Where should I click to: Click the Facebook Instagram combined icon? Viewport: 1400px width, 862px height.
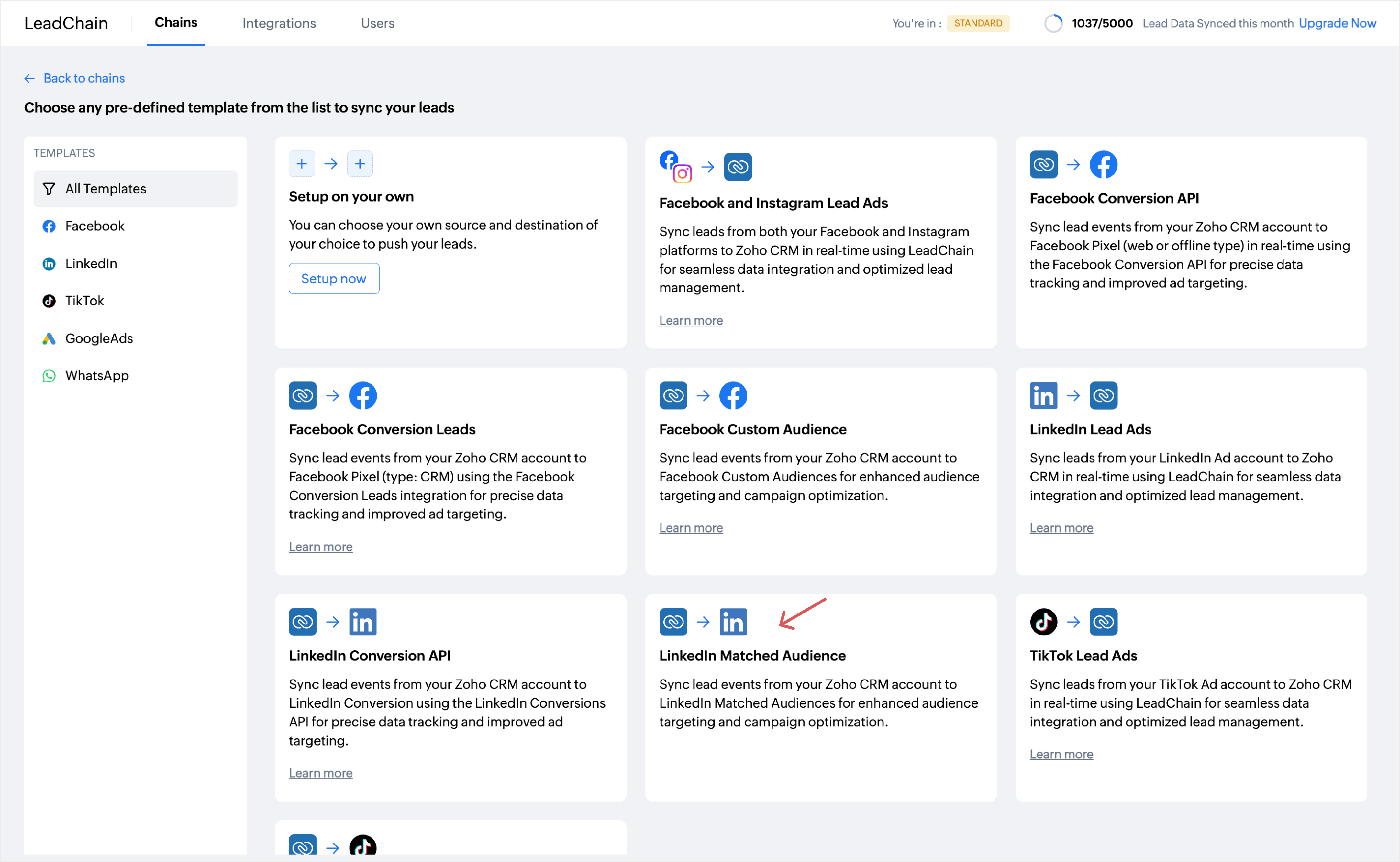[x=675, y=166]
